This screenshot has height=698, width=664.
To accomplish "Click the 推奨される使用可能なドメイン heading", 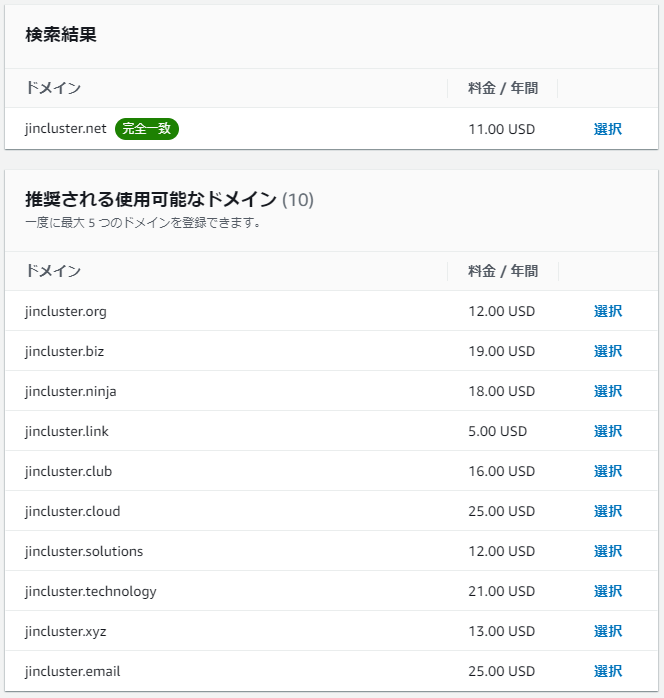I will 150,200.
